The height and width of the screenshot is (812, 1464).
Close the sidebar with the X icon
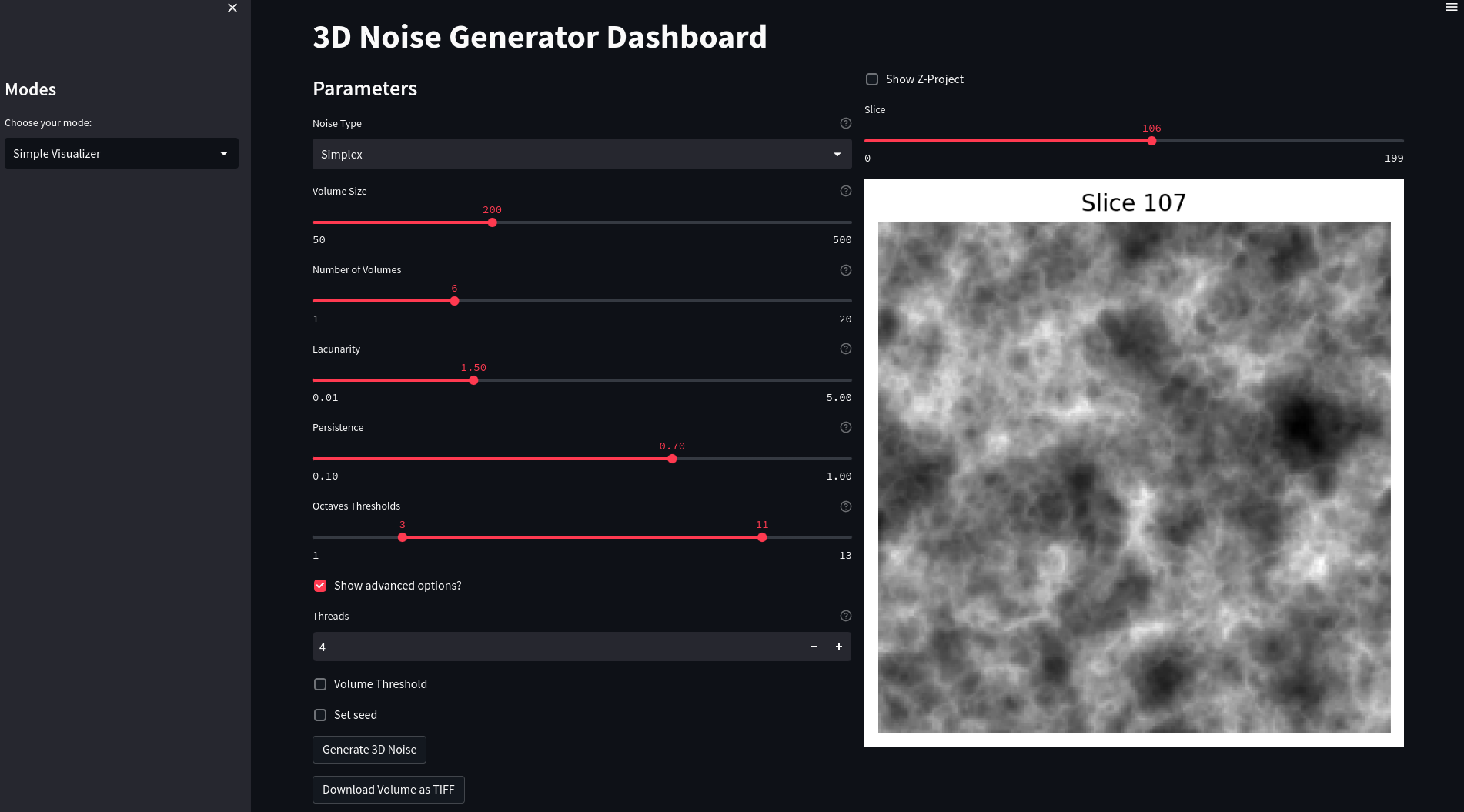click(x=232, y=8)
